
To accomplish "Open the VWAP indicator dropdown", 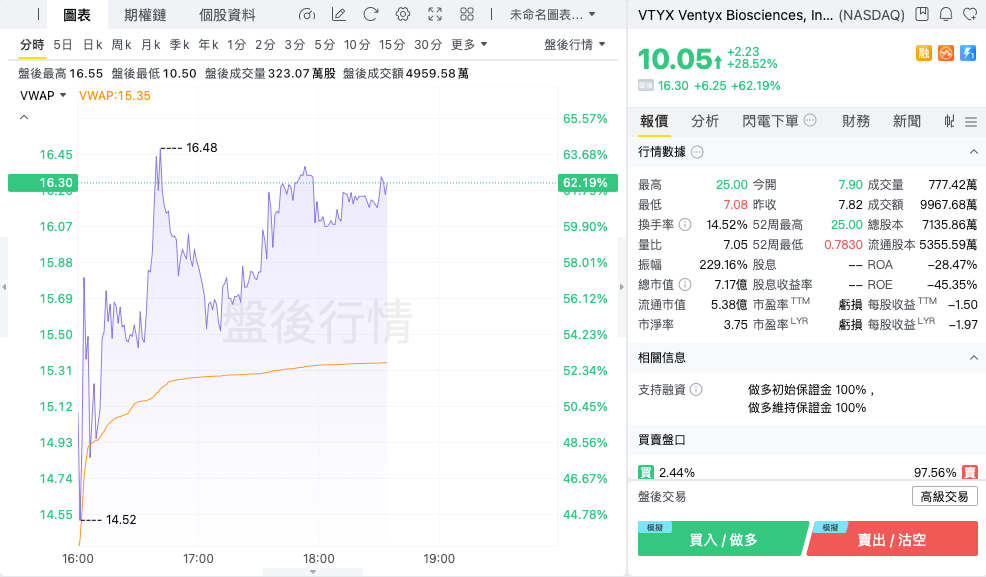I will coord(43,96).
